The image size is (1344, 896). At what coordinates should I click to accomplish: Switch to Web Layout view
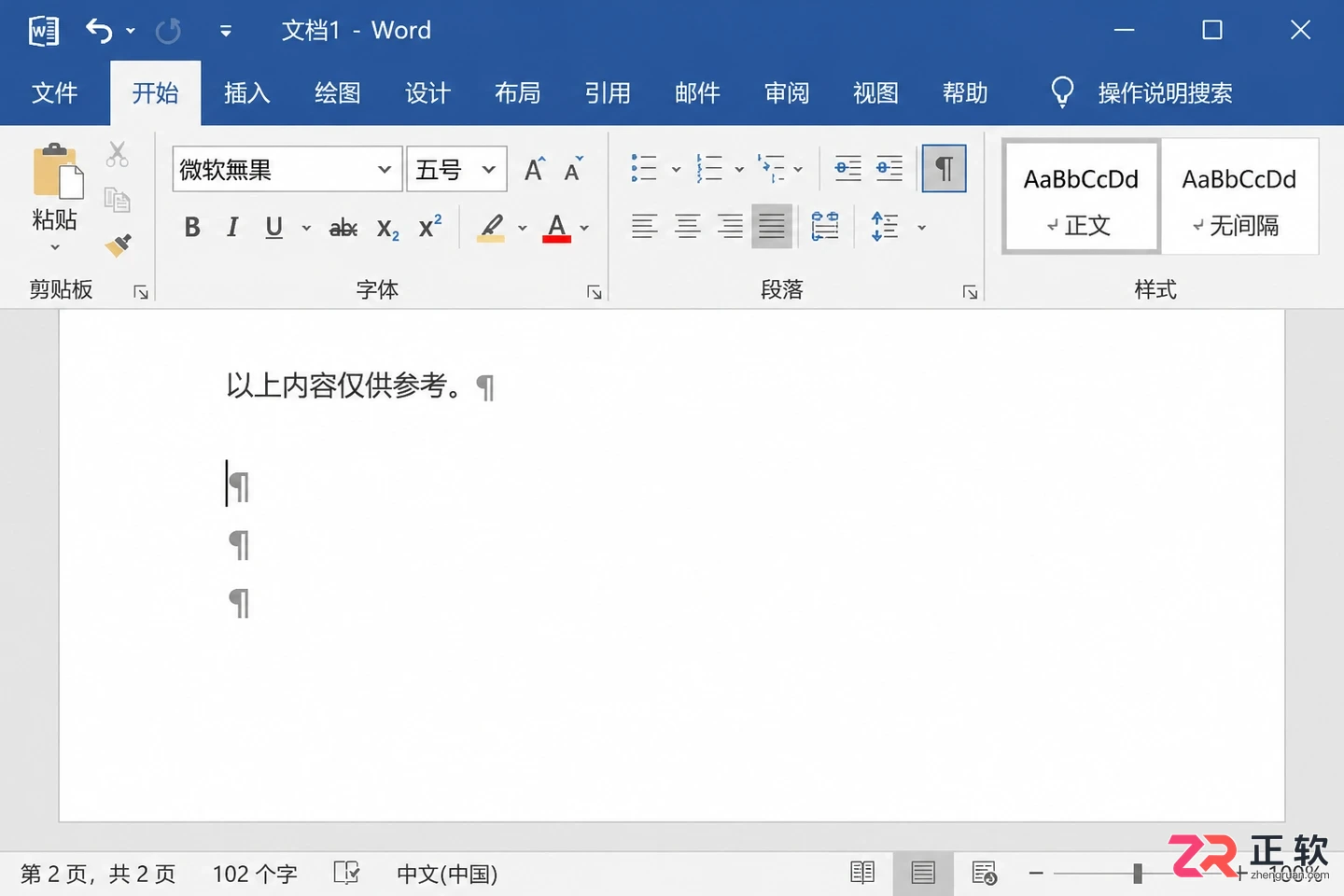tap(985, 874)
